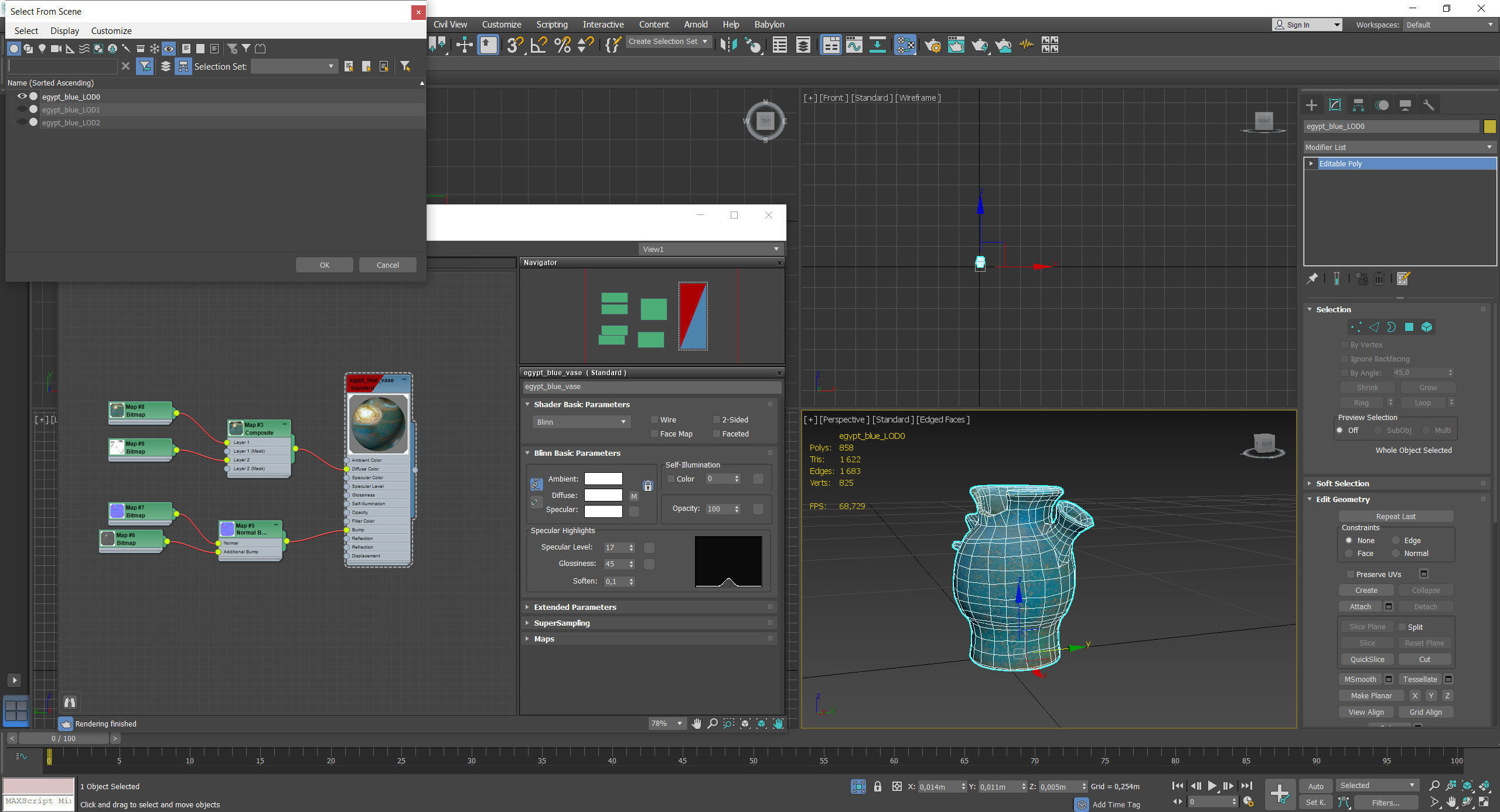Open the Babylon menu
The height and width of the screenshot is (812, 1500).
(x=769, y=25)
